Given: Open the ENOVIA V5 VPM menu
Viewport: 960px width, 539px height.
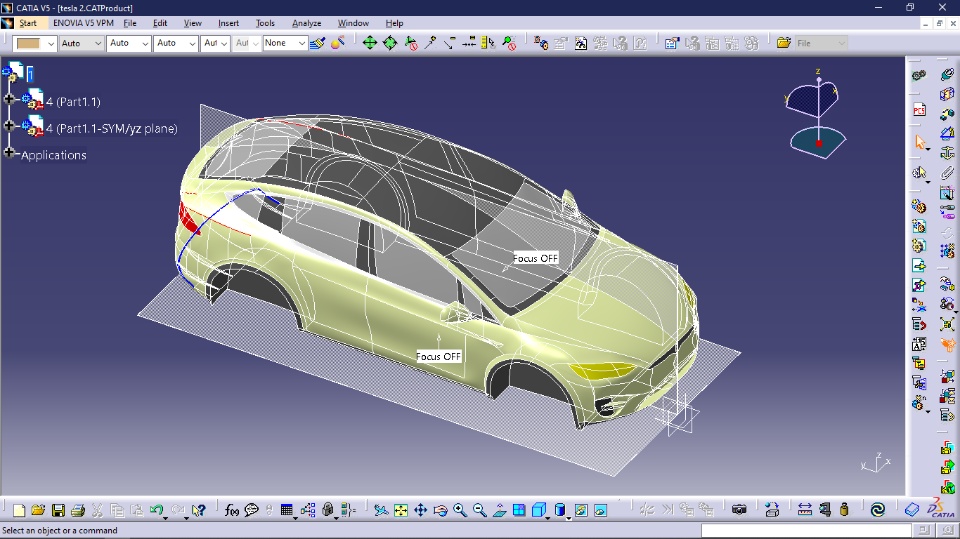Looking at the screenshot, I should 83,23.
